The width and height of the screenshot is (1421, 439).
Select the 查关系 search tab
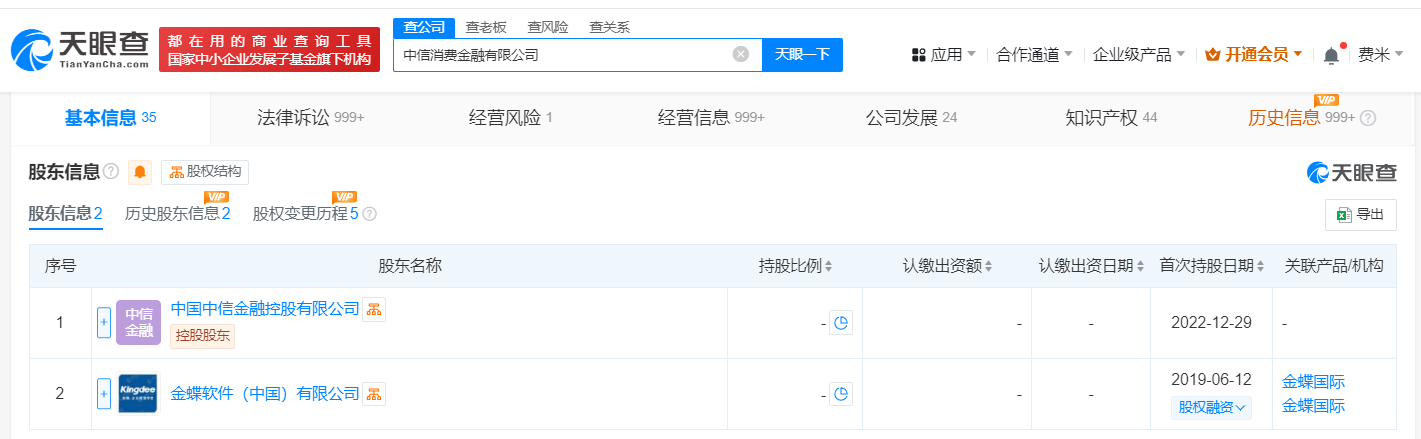pos(609,27)
